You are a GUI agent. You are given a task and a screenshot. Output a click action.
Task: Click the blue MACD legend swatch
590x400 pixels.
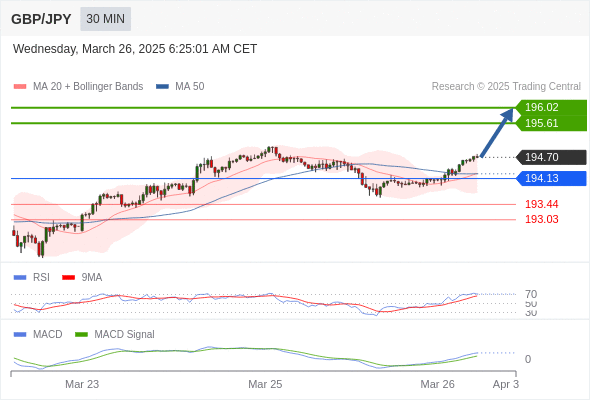[20, 335]
